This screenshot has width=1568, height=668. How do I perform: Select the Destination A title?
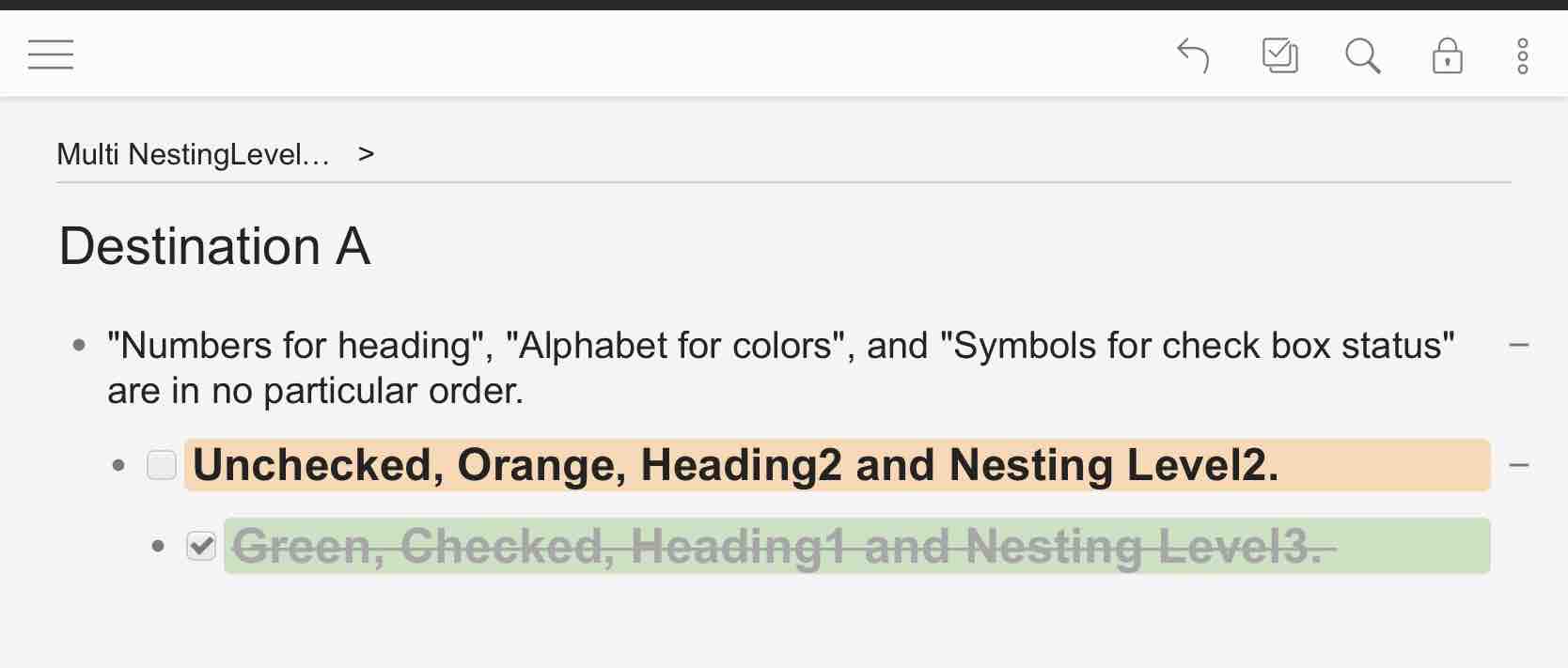(x=215, y=246)
